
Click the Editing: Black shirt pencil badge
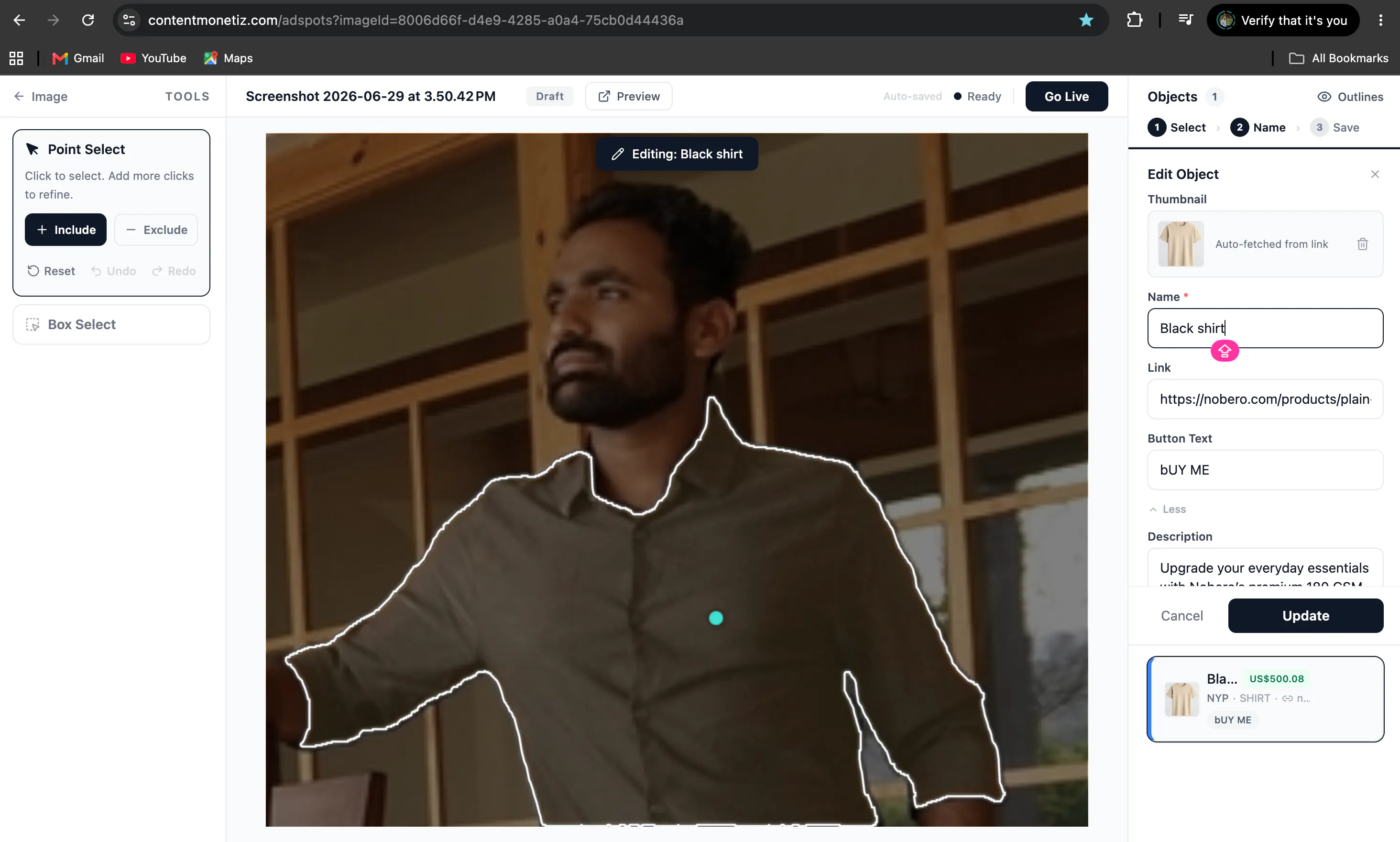pyautogui.click(x=677, y=154)
